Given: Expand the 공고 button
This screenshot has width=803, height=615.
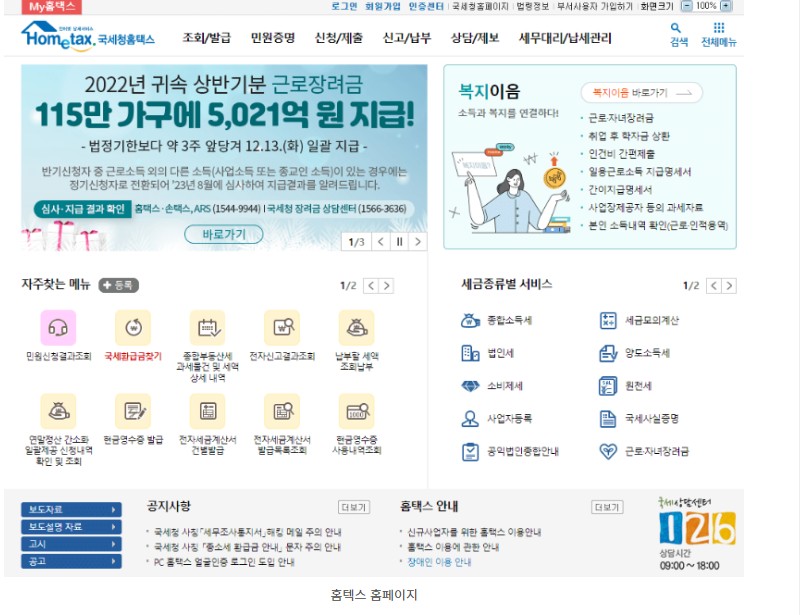Looking at the screenshot, I should [x=71, y=562].
